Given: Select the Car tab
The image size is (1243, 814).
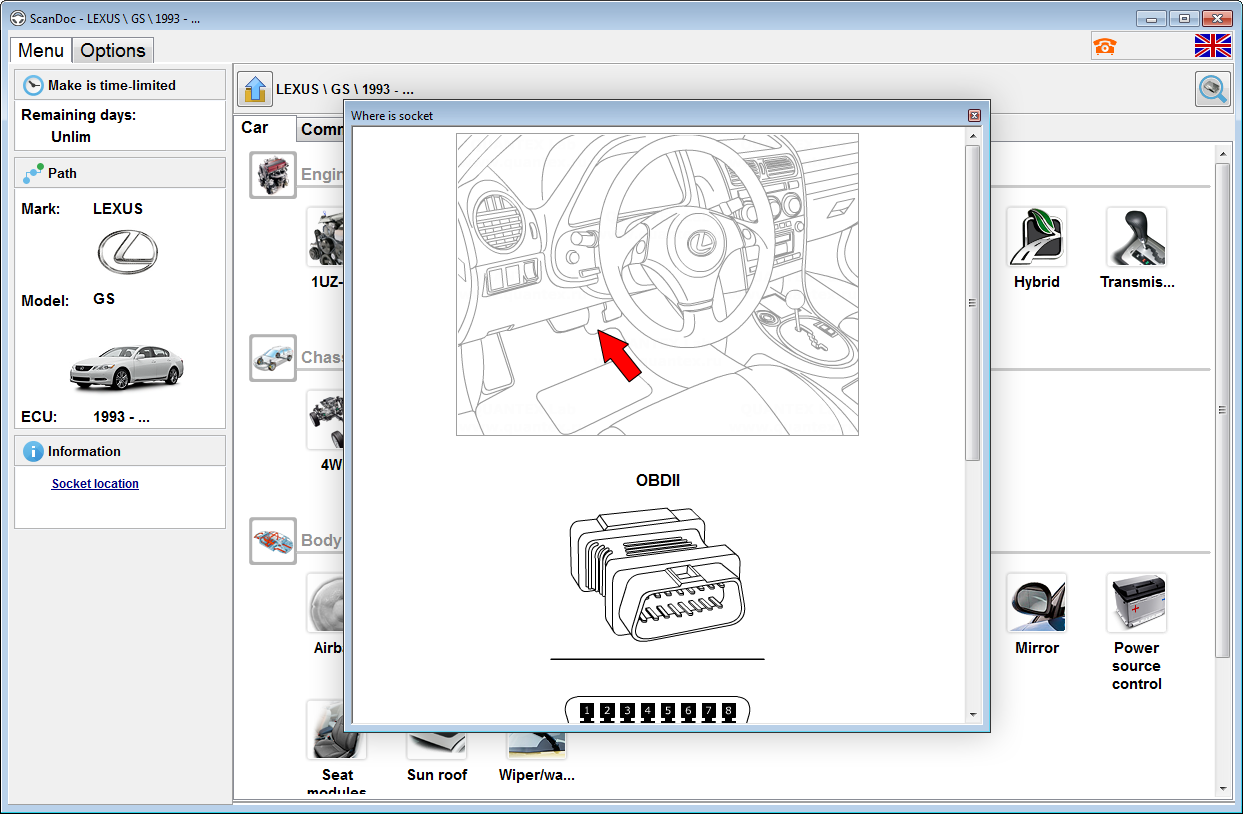Looking at the screenshot, I should (x=255, y=128).
